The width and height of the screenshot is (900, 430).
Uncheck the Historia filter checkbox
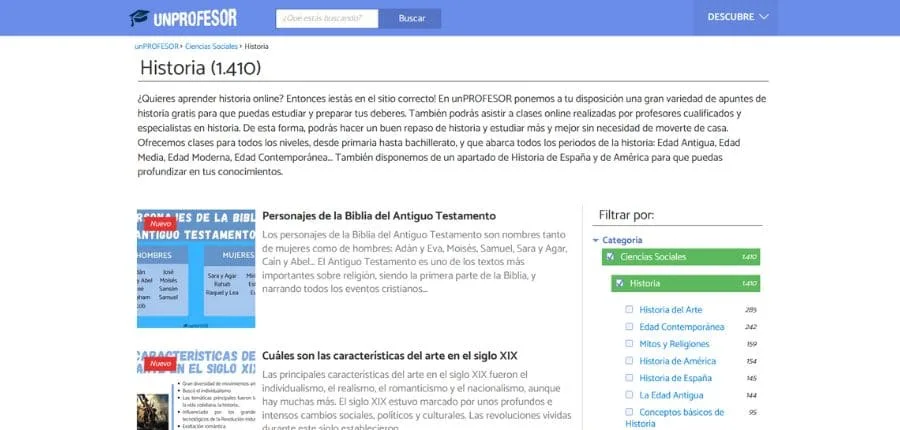pyautogui.click(x=620, y=284)
